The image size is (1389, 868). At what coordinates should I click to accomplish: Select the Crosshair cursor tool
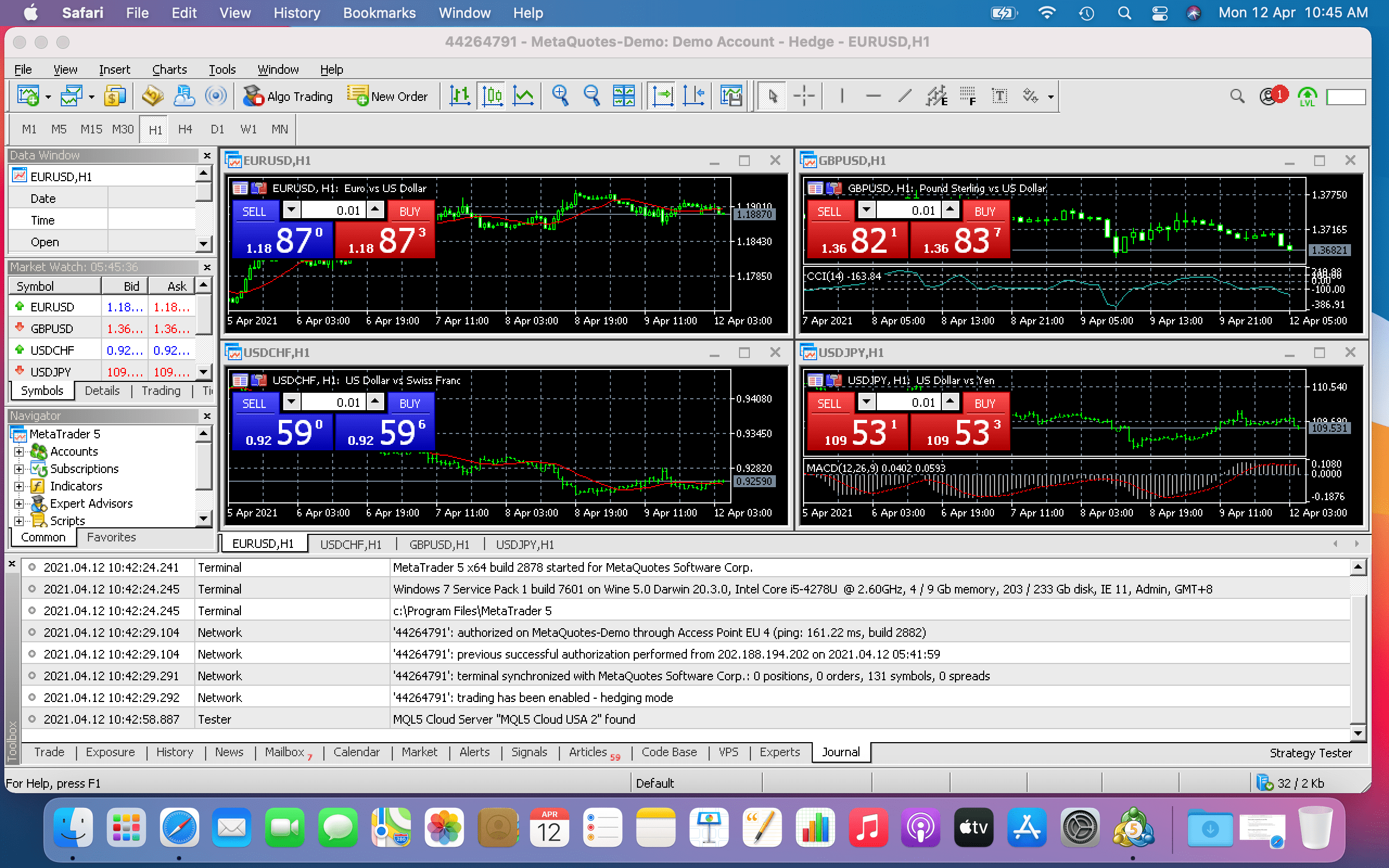[x=804, y=96]
